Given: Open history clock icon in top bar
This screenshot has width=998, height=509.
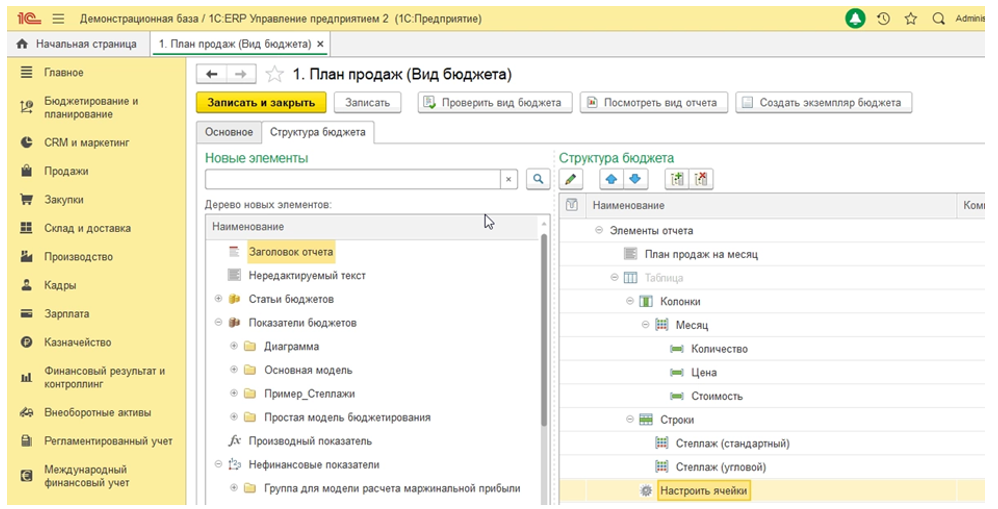Looking at the screenshot, I should (x=883, y=18).
